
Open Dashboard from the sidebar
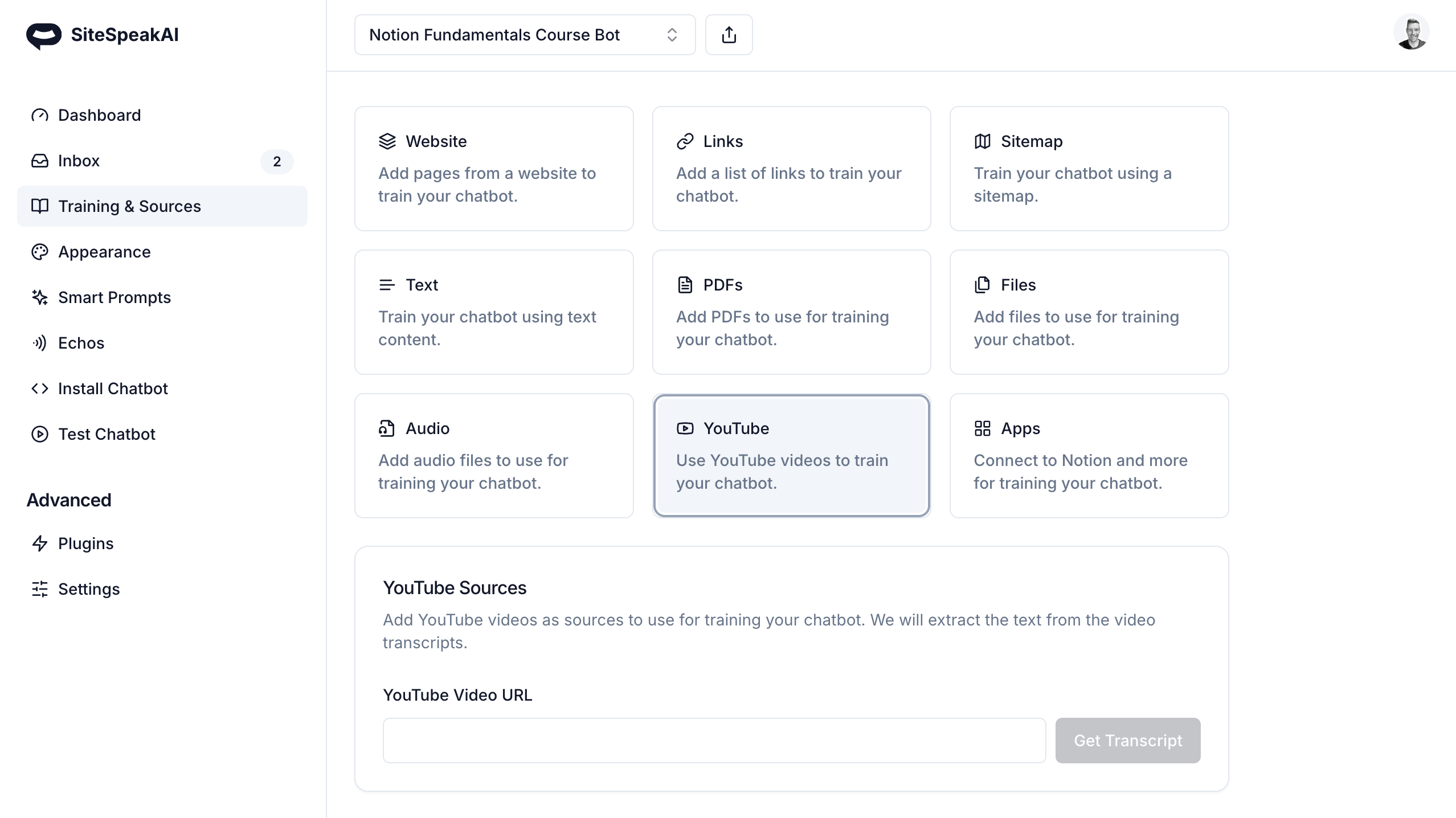click(x=99, y=115)
